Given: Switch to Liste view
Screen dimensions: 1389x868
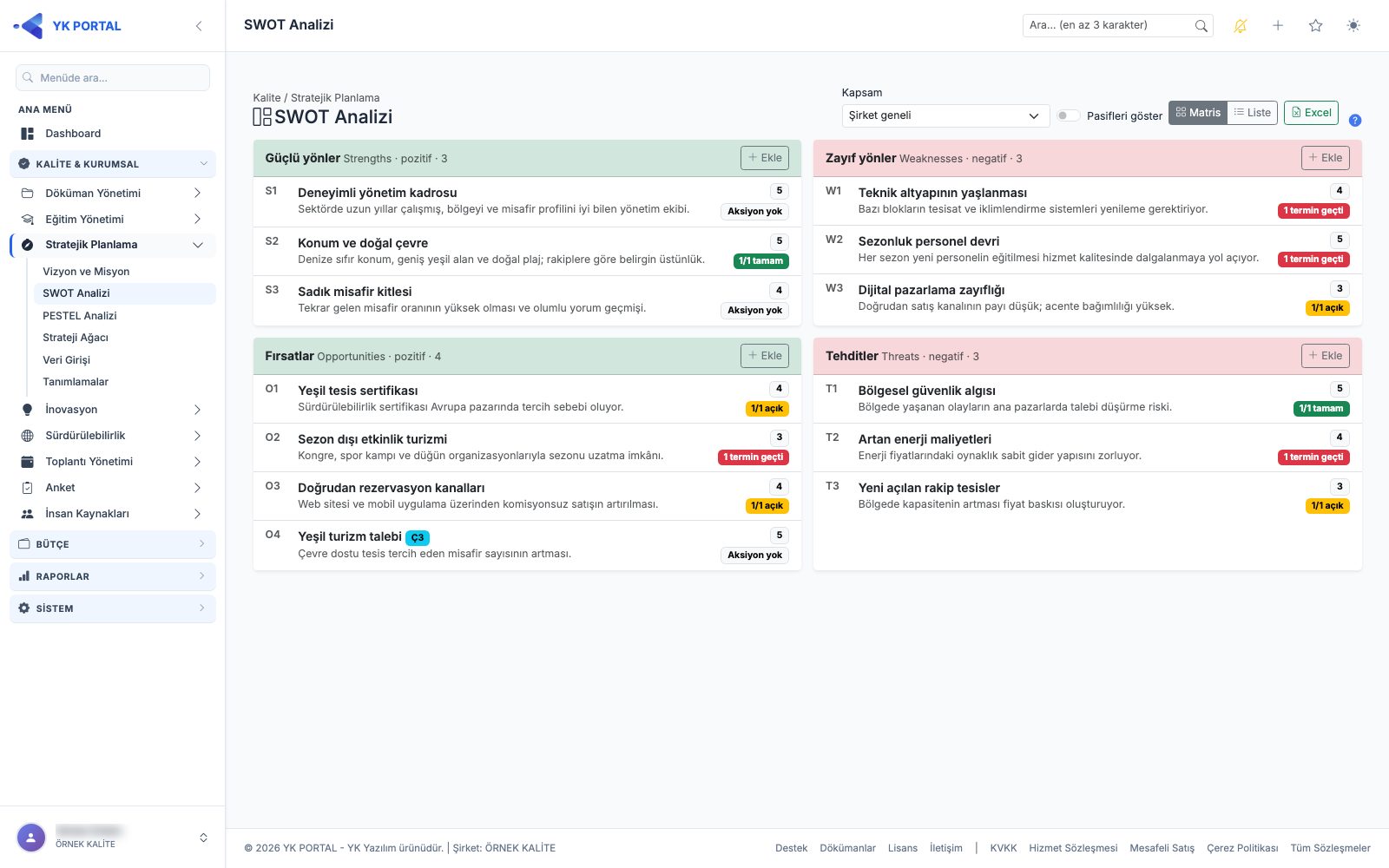Looking at the screenshot, I should tap(1253, 113).
